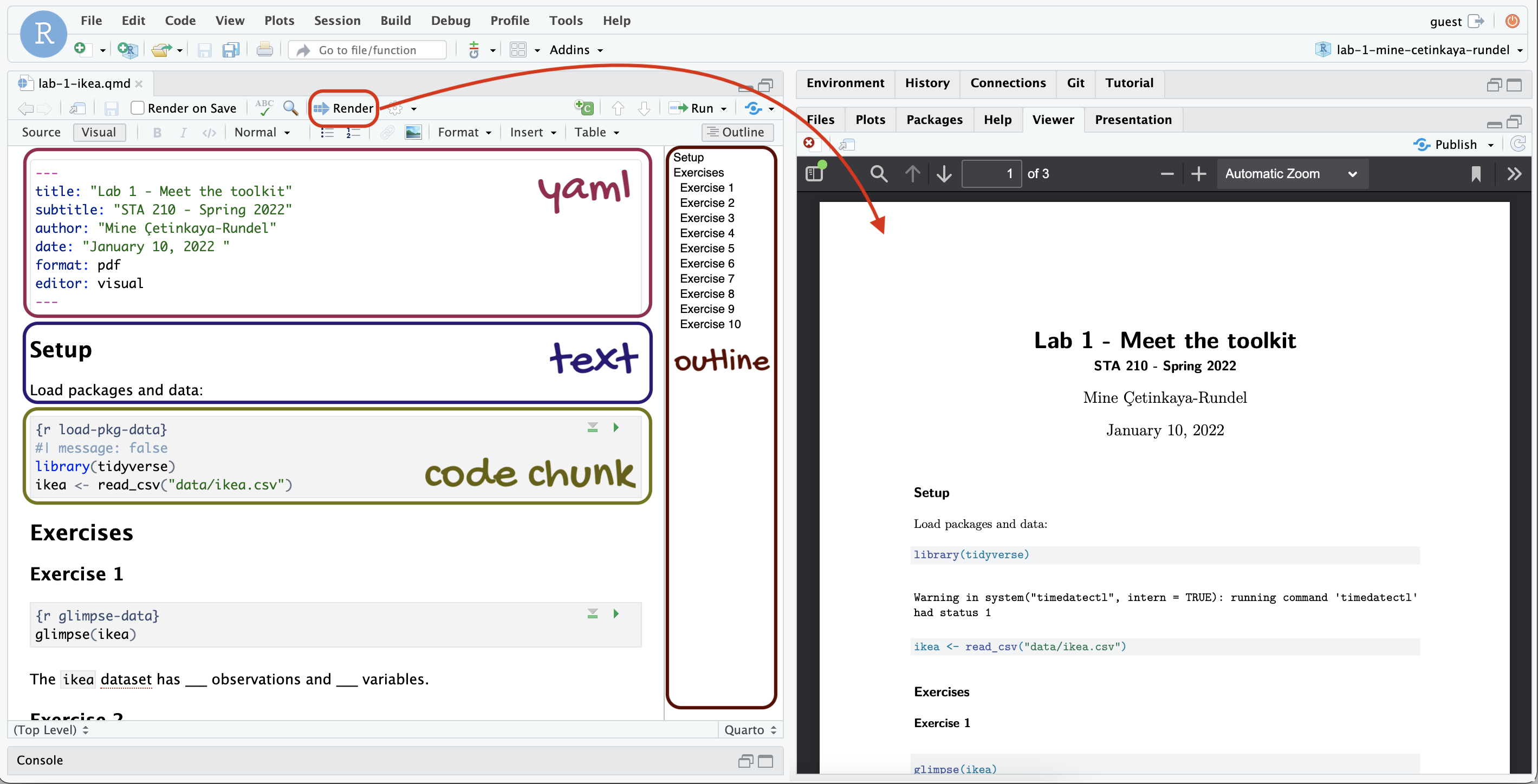Go to next page in PDF viewer
Viewport: 1538px width, 784px height.
pos(944,174)
